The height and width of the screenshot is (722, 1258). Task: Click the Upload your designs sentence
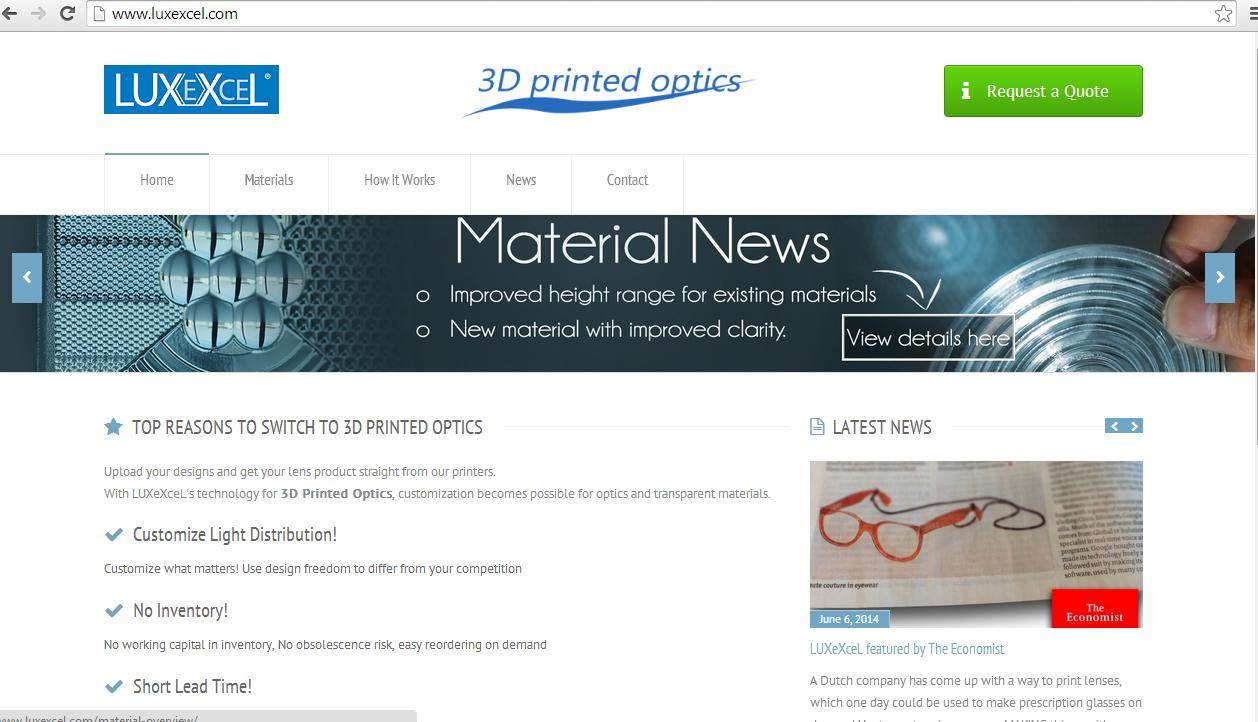pos(300,472)
